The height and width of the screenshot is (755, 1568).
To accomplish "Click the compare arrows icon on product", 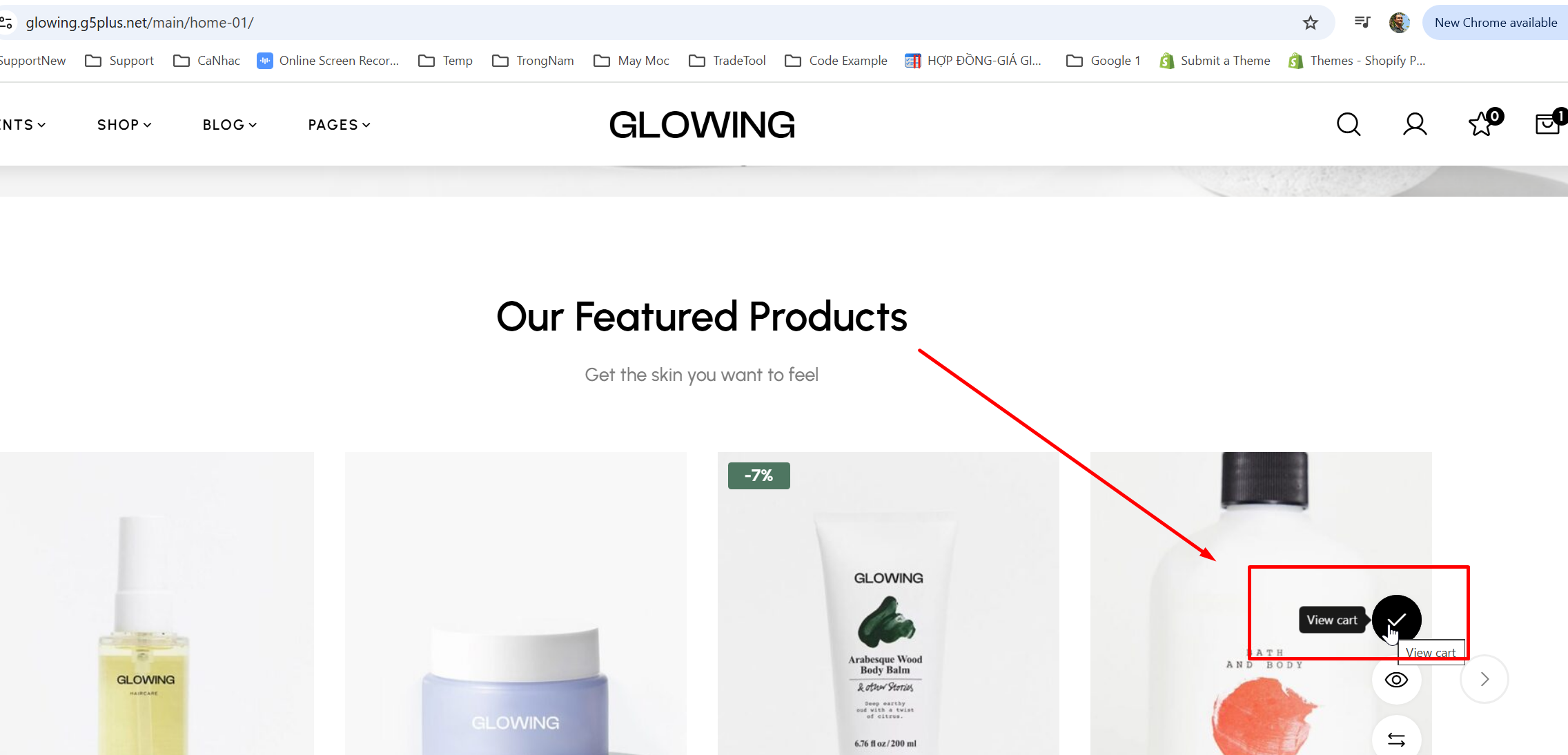I will [1396, 739].
